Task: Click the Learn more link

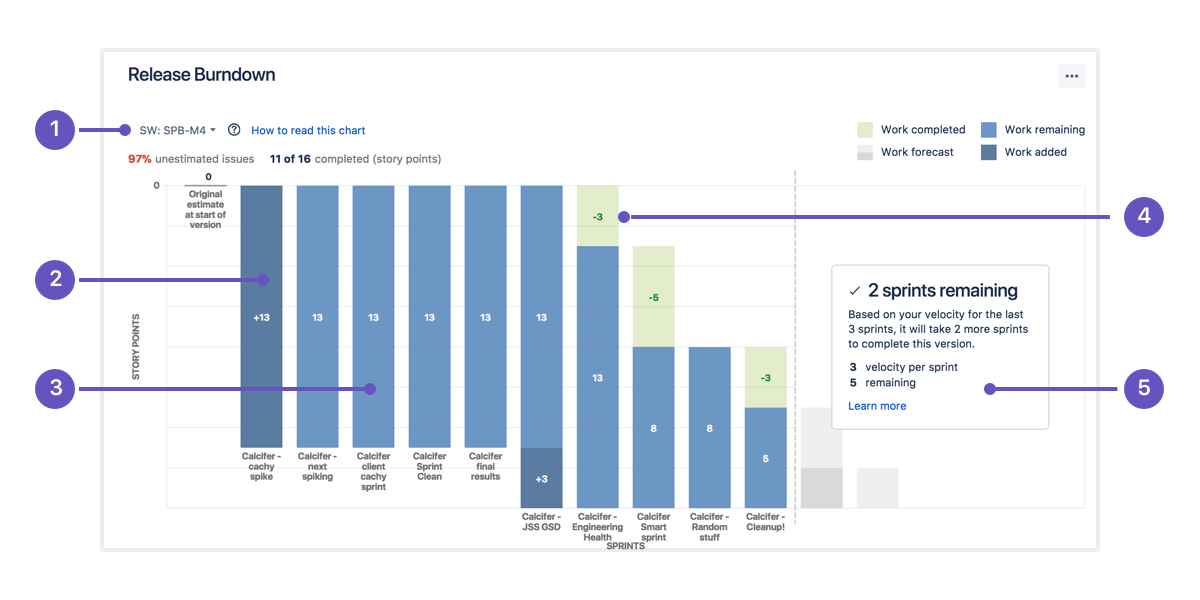Action: click(x=877, y=405)
